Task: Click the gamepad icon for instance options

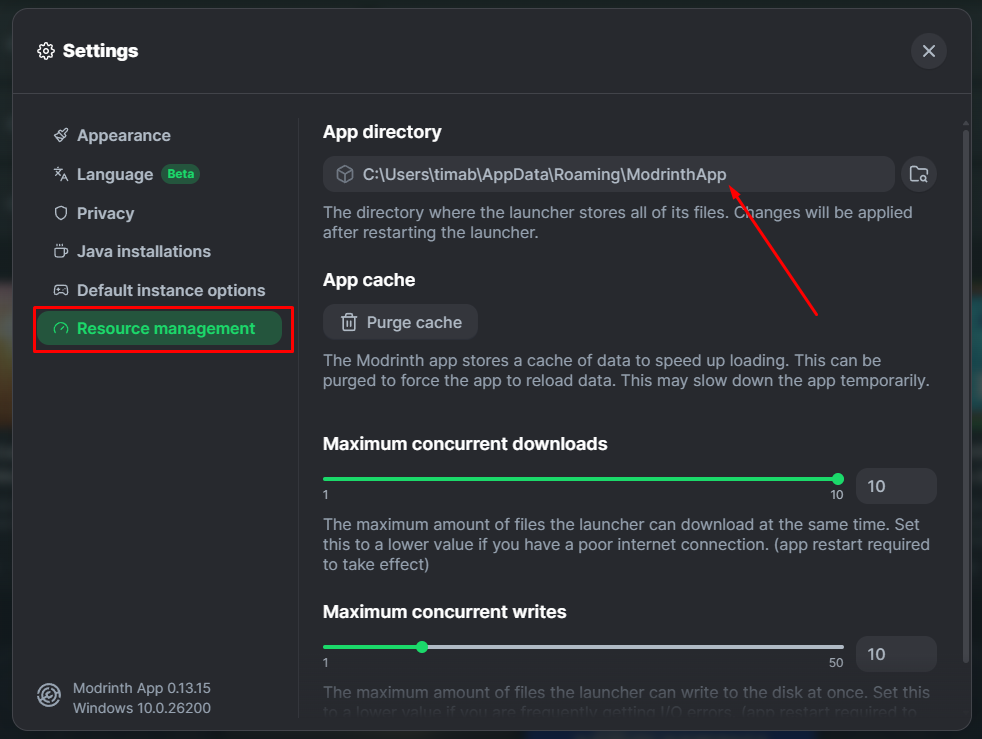Action: point(61,291)
